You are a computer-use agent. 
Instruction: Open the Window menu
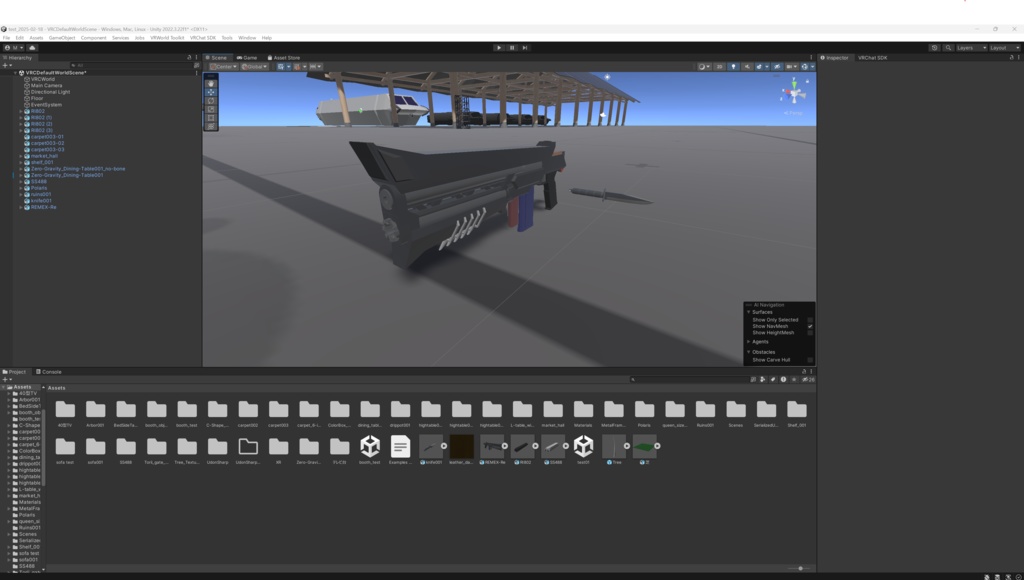tap(247, 38)
